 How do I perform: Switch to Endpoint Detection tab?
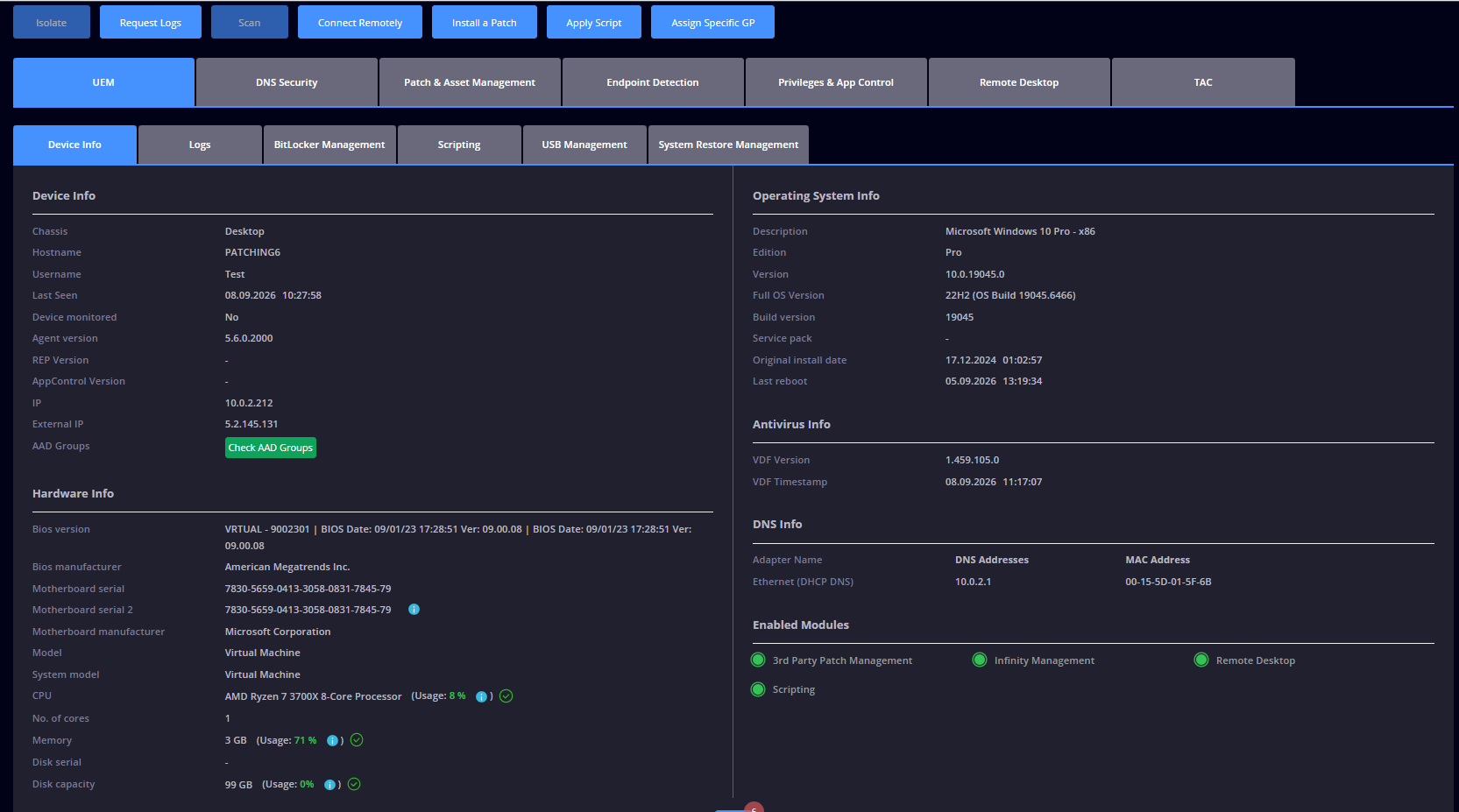pyautogui.click(x=653, y=82)
